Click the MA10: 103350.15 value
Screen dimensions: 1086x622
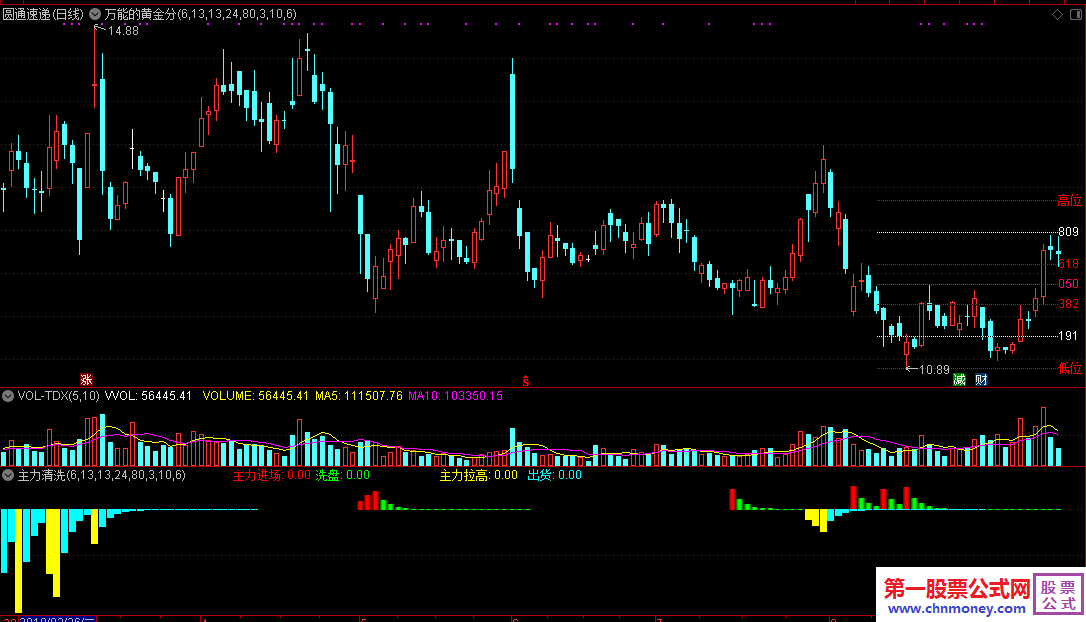coord(456,396)
